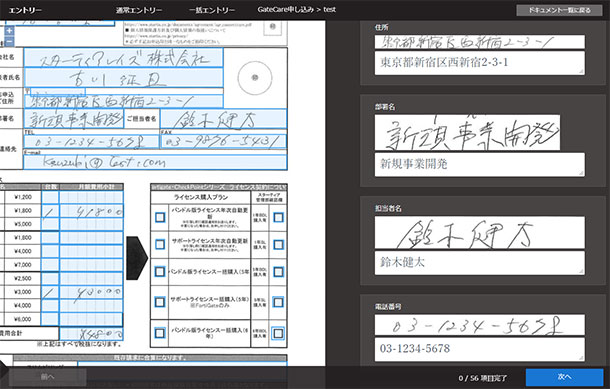Screen dimensions: 610x389
Task: Select handwritten name image in 担当者名 panel
Action: [x=480, y=233]
